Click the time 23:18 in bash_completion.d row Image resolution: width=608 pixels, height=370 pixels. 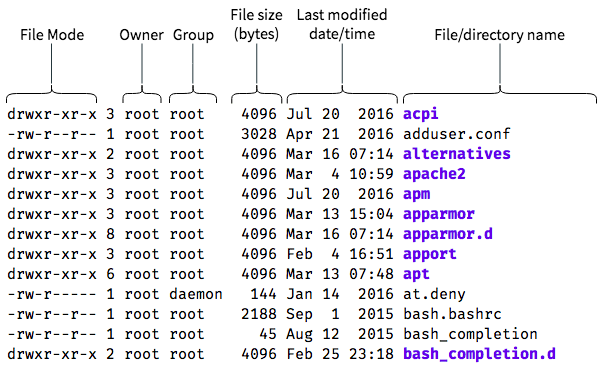371,354
